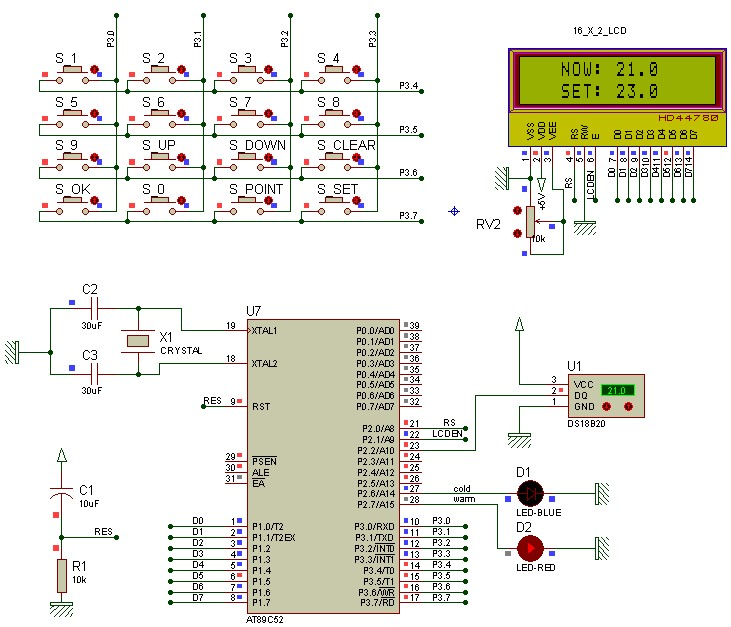Select the D1 blue LED symbol
The width and height of the screenshot is (731, 627).
pos(531,494)
